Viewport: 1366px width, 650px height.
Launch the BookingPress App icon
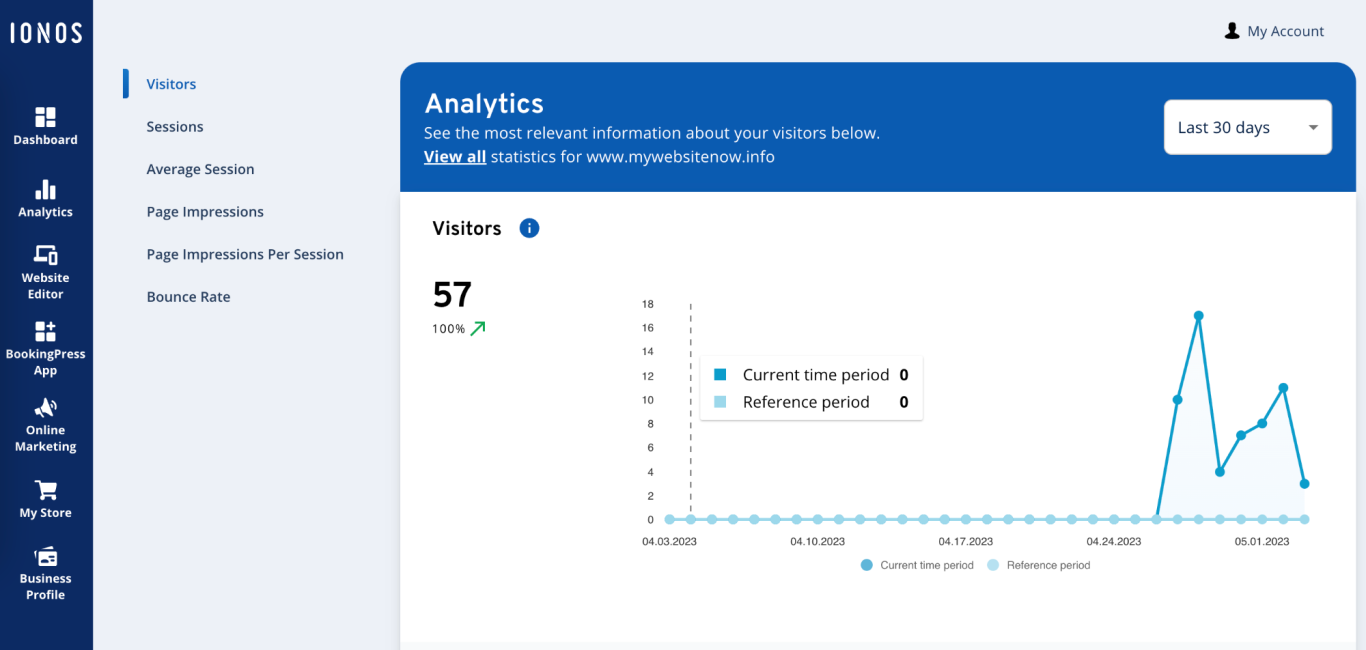point(46,331)
